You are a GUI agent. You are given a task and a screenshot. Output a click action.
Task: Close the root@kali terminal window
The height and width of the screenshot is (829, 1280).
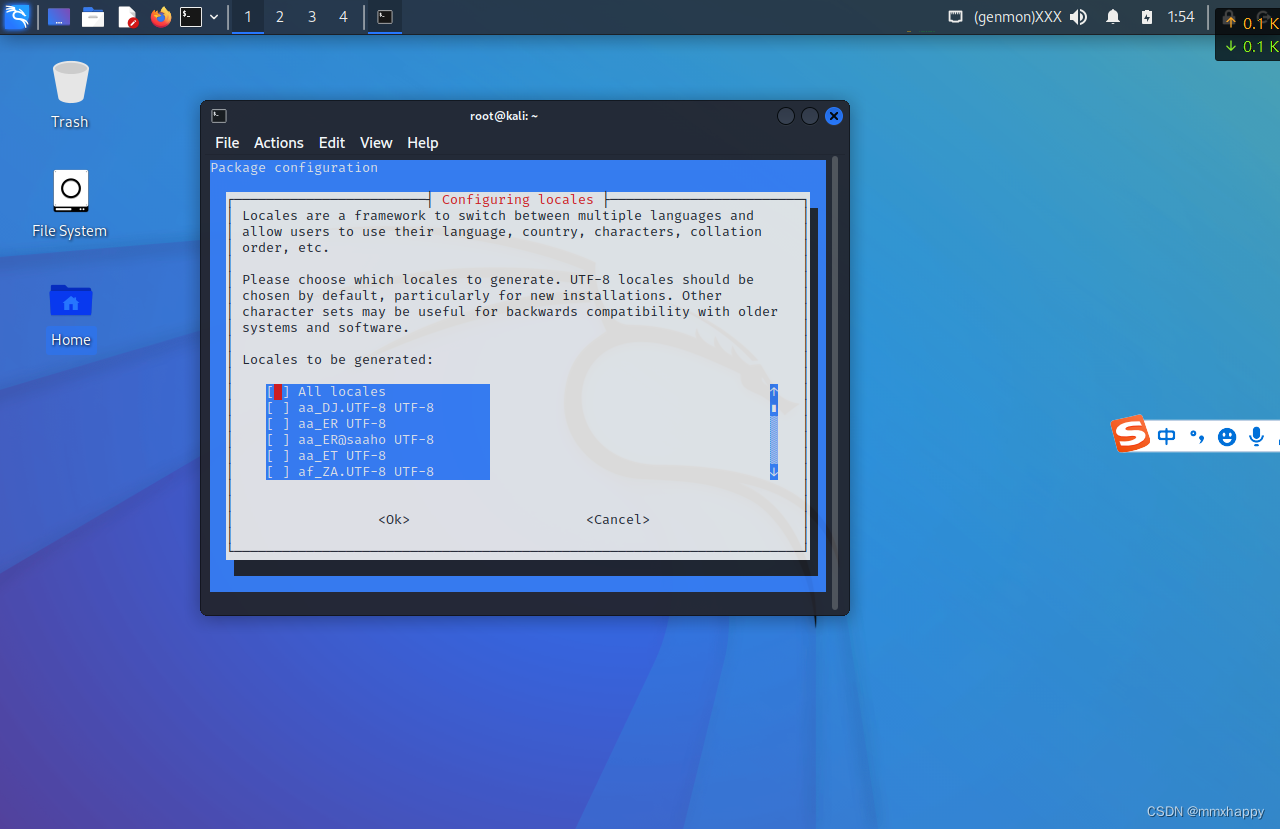point(834,116)
